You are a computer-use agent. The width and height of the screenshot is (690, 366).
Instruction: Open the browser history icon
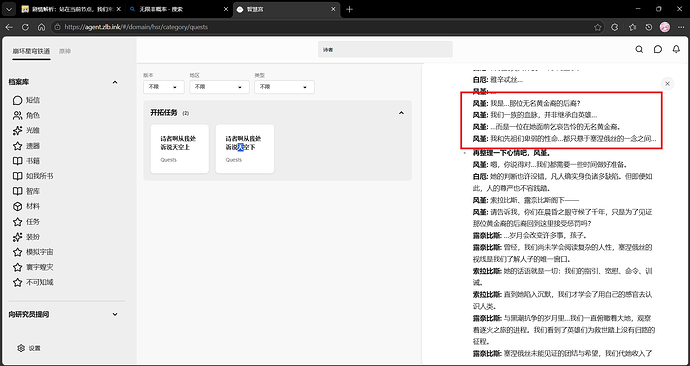click(649, 27)
